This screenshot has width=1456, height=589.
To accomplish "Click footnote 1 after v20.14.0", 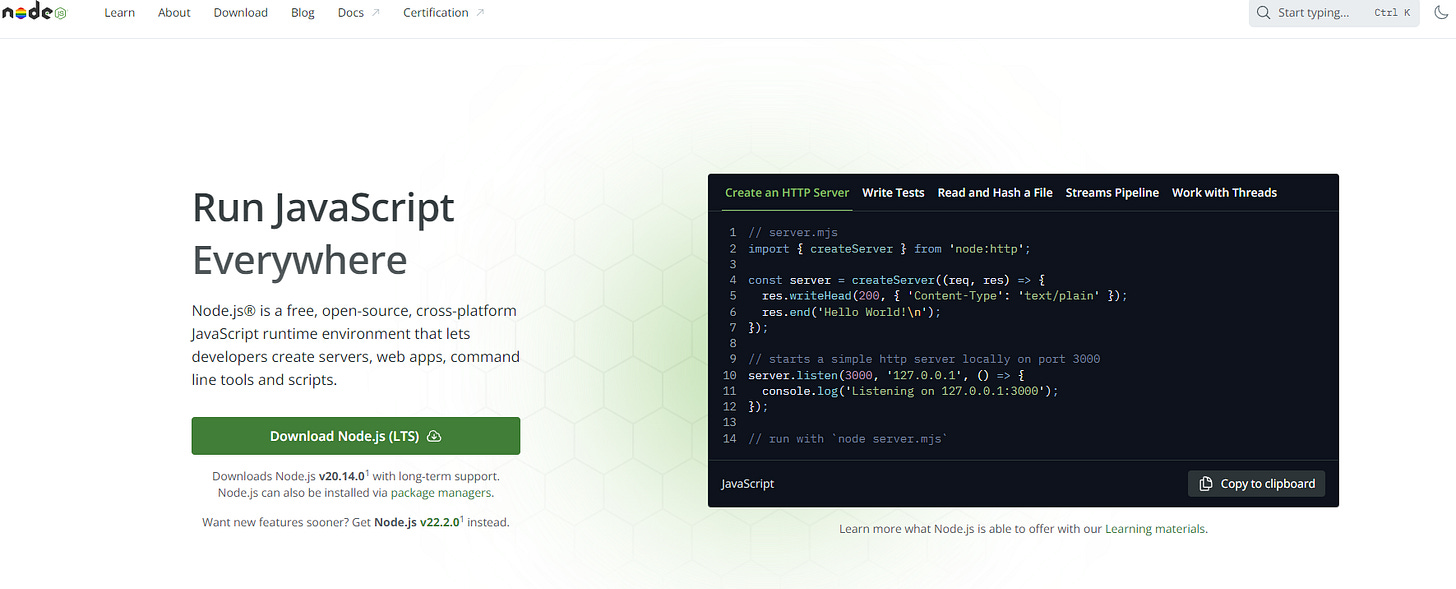I will coord(367,473).
